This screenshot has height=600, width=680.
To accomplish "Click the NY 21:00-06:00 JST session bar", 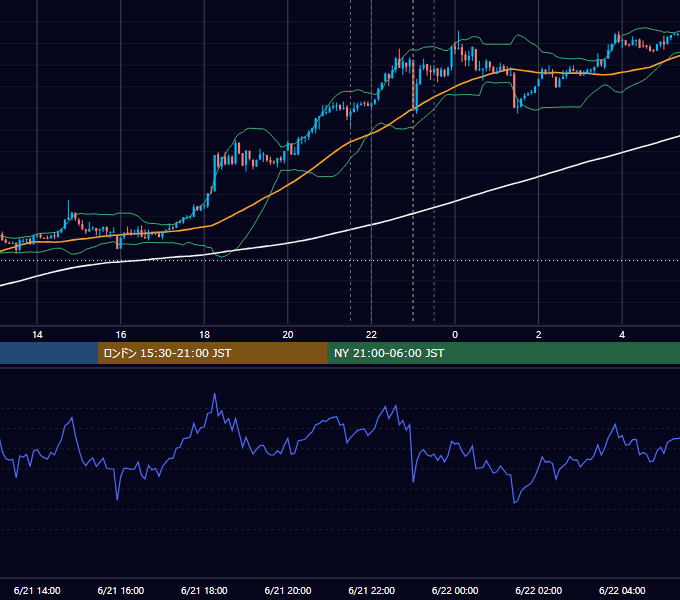I will point(503,353).
